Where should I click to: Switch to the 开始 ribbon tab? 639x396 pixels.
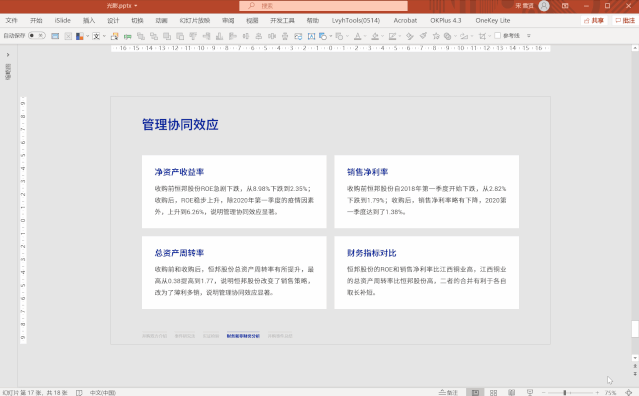click(36, 20)
